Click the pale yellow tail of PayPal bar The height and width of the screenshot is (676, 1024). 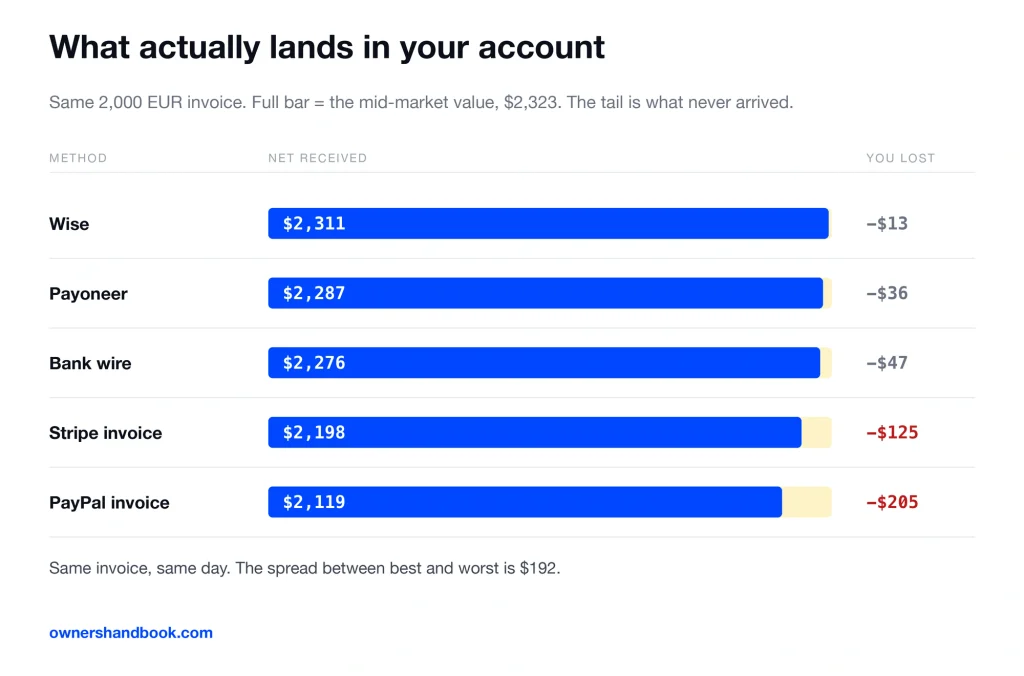(807, 502)
